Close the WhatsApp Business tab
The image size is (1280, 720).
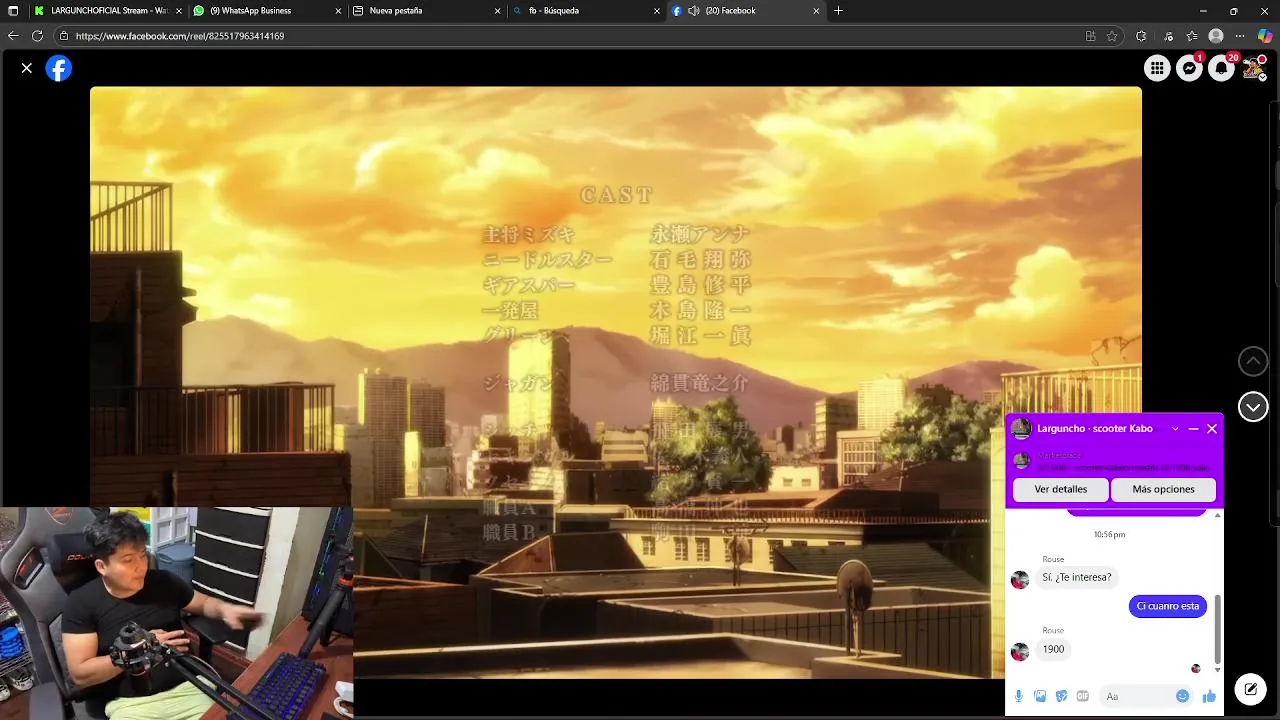[x=337, y=11]
